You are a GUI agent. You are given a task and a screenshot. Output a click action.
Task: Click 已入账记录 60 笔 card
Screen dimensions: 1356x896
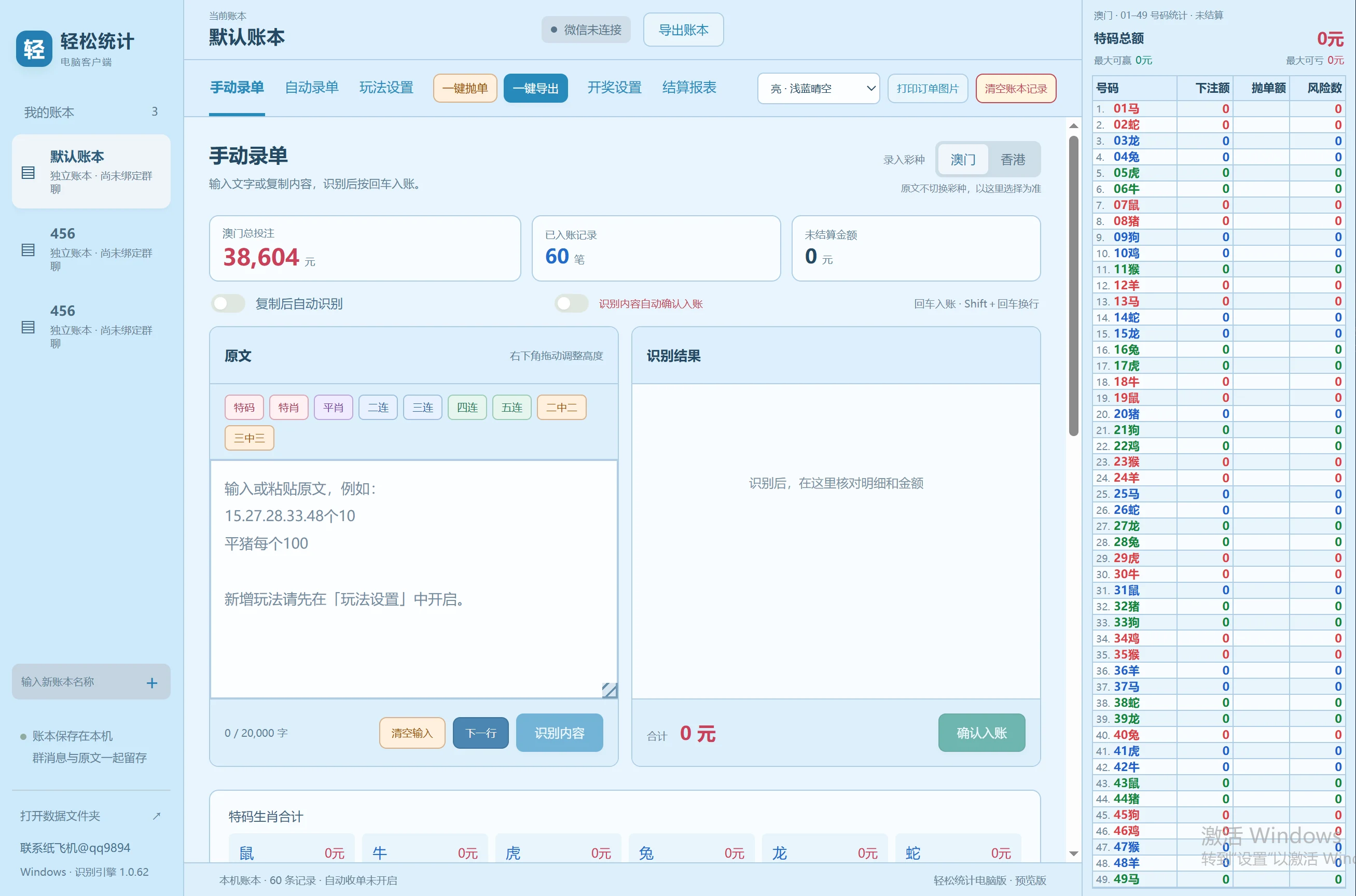click(x=656, y=248)
